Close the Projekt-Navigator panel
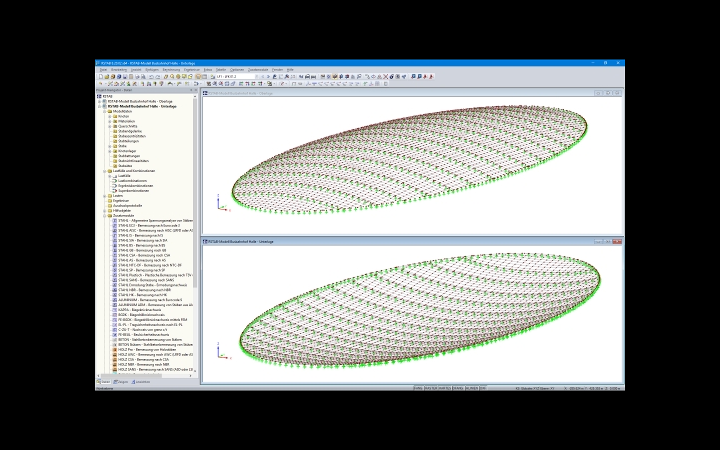Viewport: 720px width, 450px height. [196, 90]
